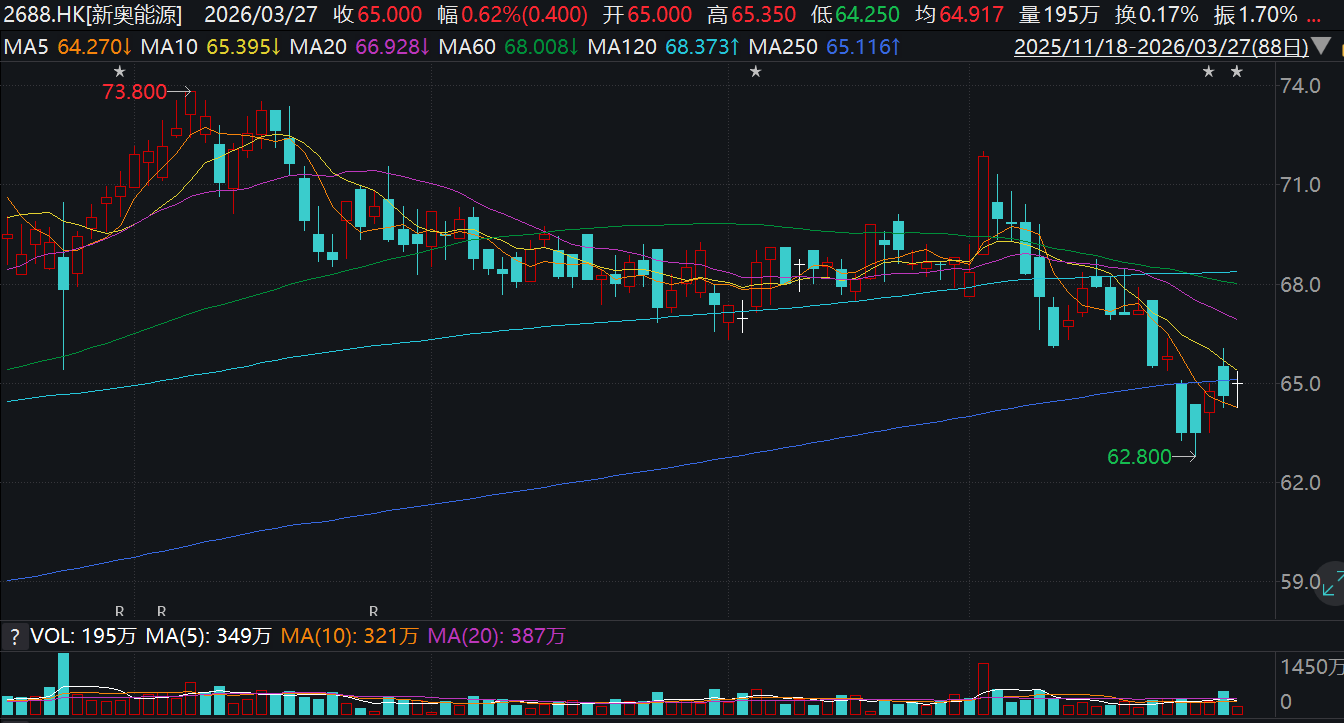1344x723 pixels.
Task: Click the volume MA(10) indicator label
Action: click(349, 637)
